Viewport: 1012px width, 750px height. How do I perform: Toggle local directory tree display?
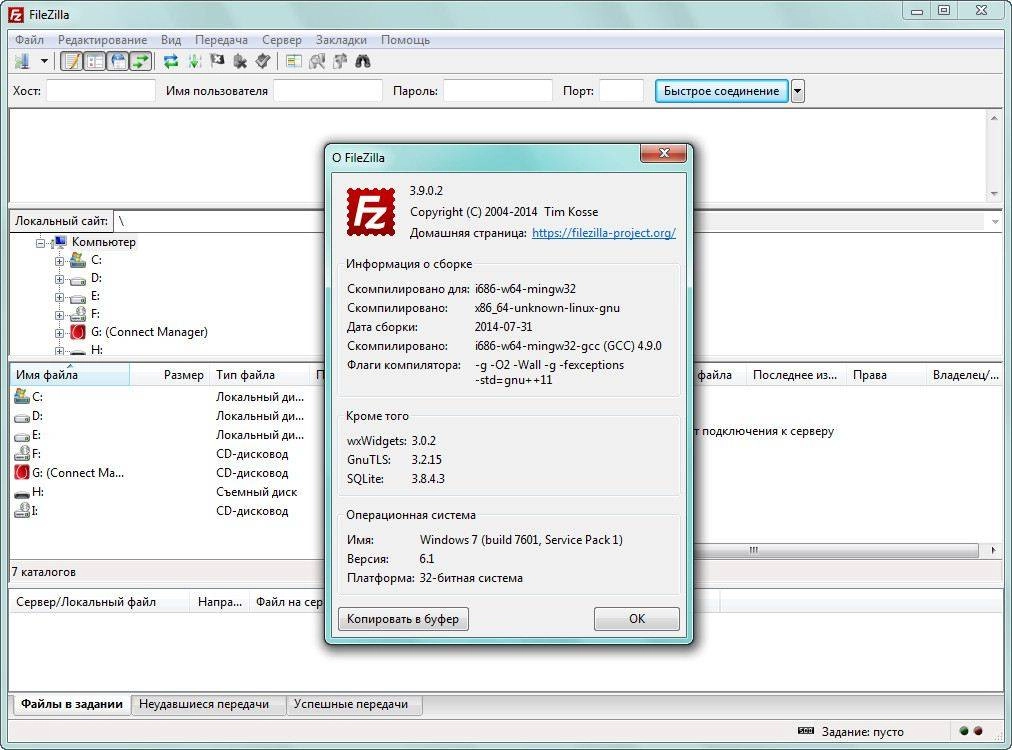(x=95, y=61)
